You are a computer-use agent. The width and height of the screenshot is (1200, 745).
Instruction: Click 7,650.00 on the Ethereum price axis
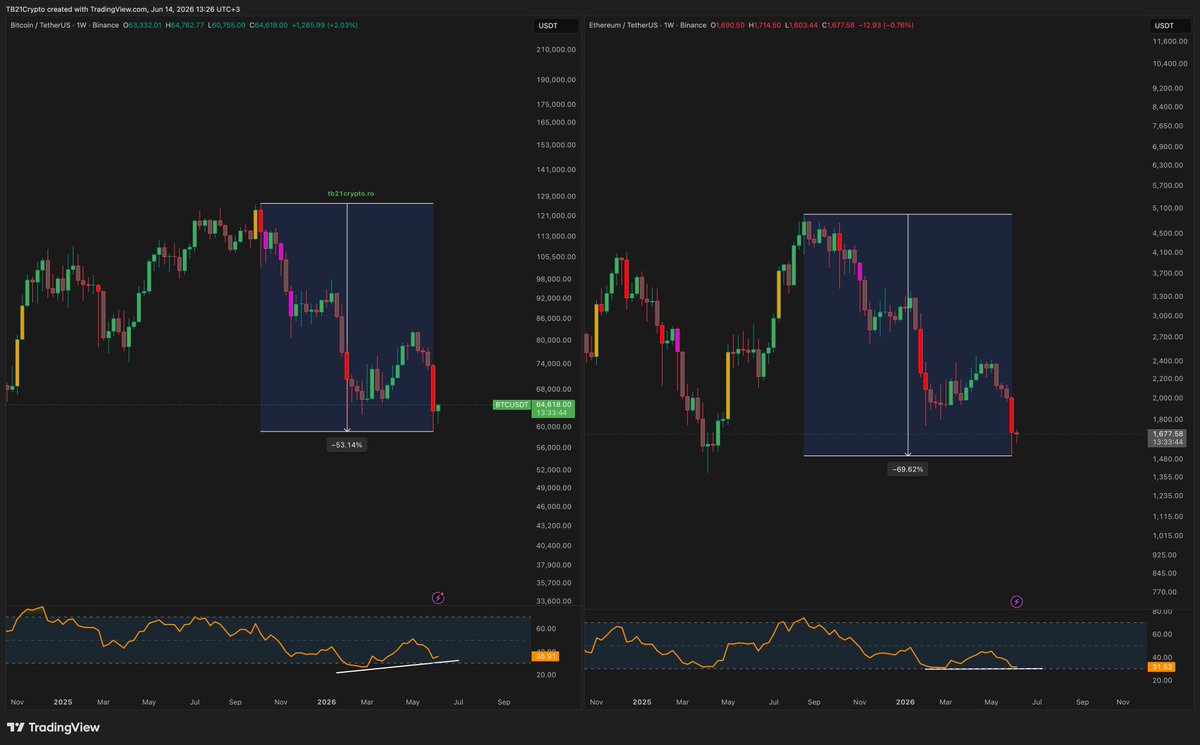(x=1167, y=125)
